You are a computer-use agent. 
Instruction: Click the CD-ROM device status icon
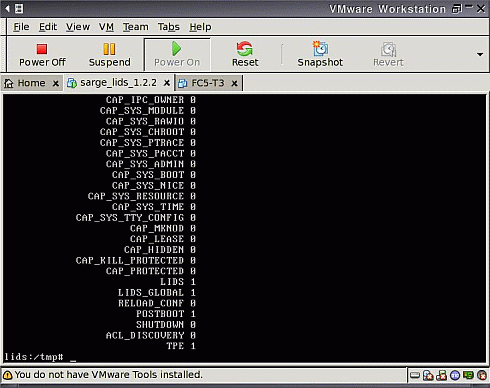pyautogui.click(x=428, y=376)
